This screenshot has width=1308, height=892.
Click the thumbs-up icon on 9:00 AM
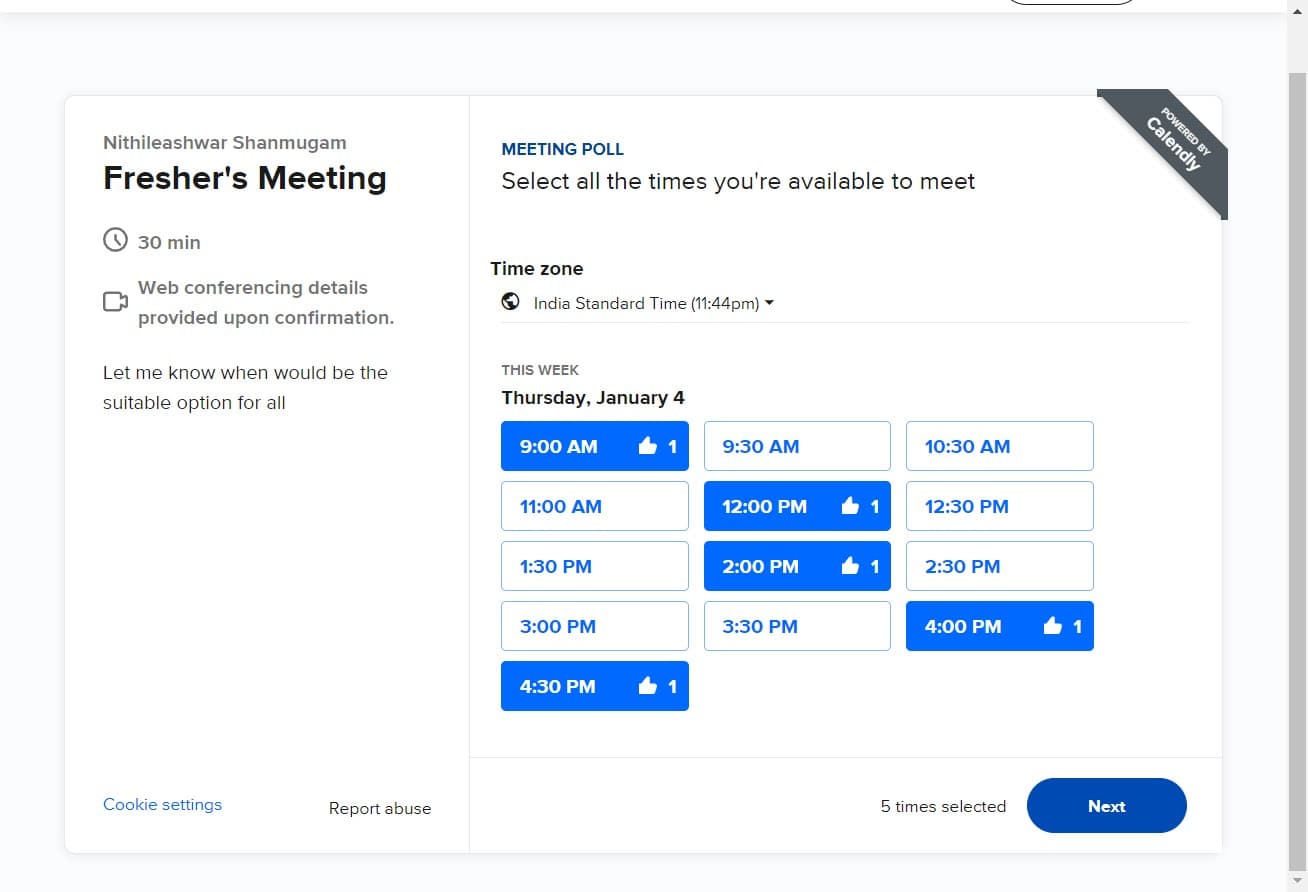click(x=648, y=446)
